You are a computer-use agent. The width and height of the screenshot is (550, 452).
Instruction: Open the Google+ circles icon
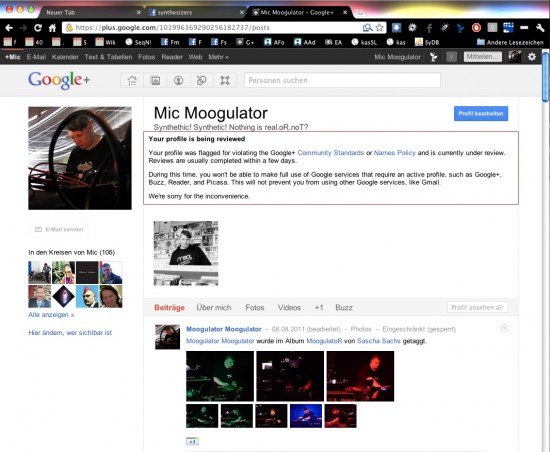(201, 80)
